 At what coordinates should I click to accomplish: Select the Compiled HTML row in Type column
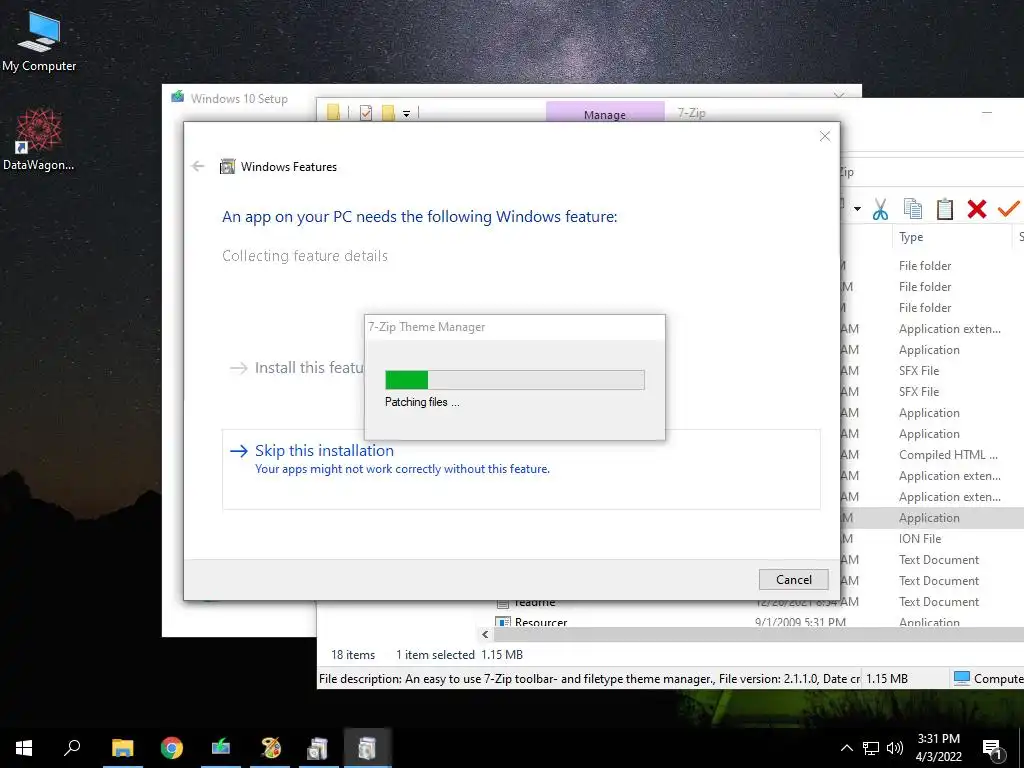pyautogui.click(x=948, y=455)
